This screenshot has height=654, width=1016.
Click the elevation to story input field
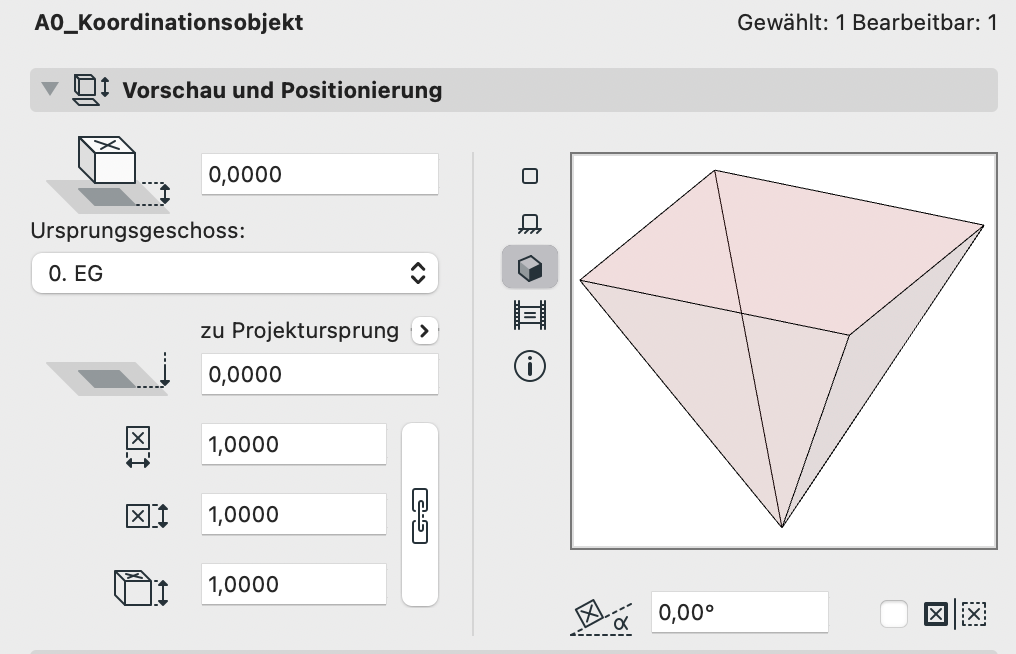pyautogui.click(x=319, y=174)
